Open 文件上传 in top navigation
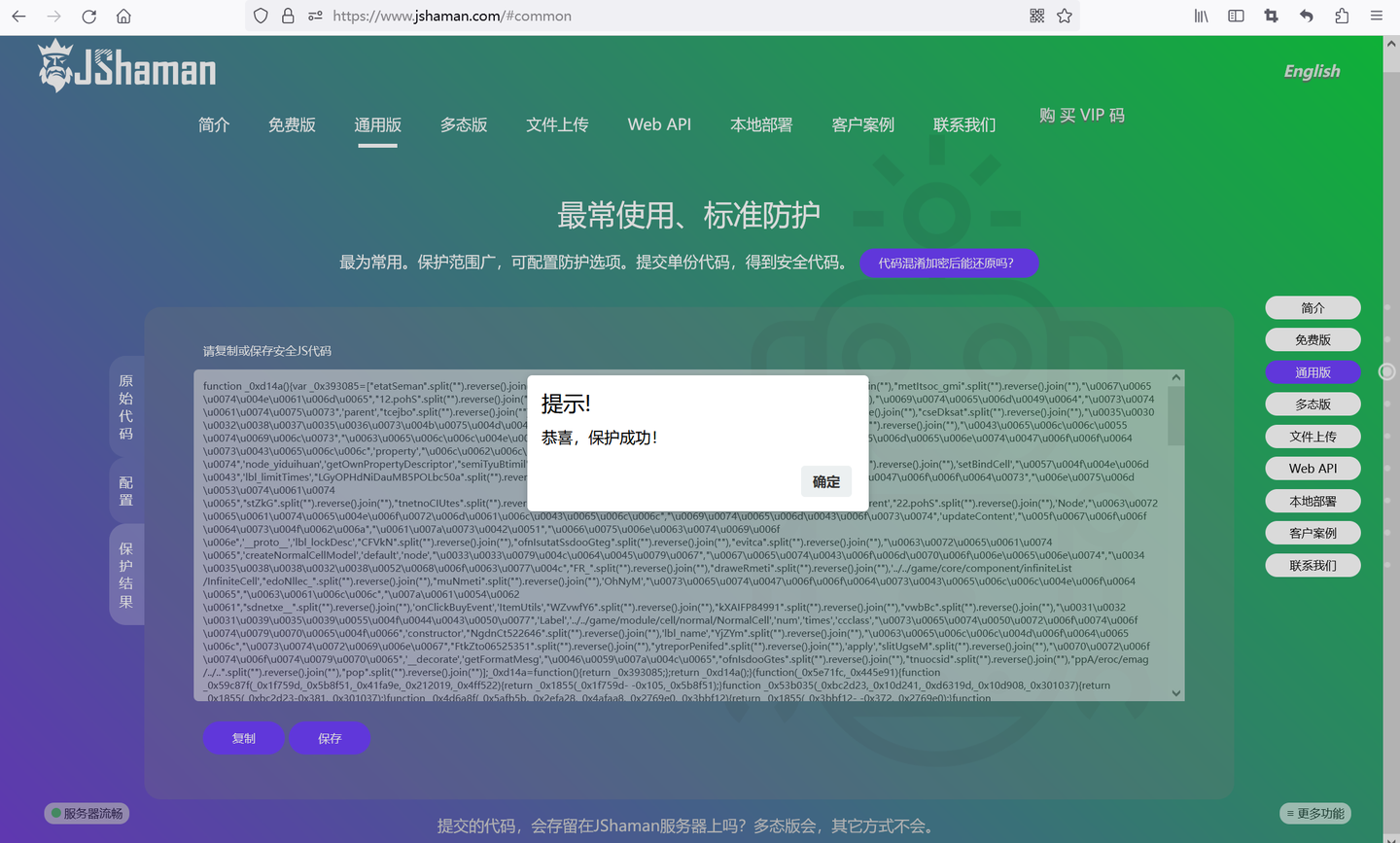1400x843 pixels. click(x=557, y=124)
